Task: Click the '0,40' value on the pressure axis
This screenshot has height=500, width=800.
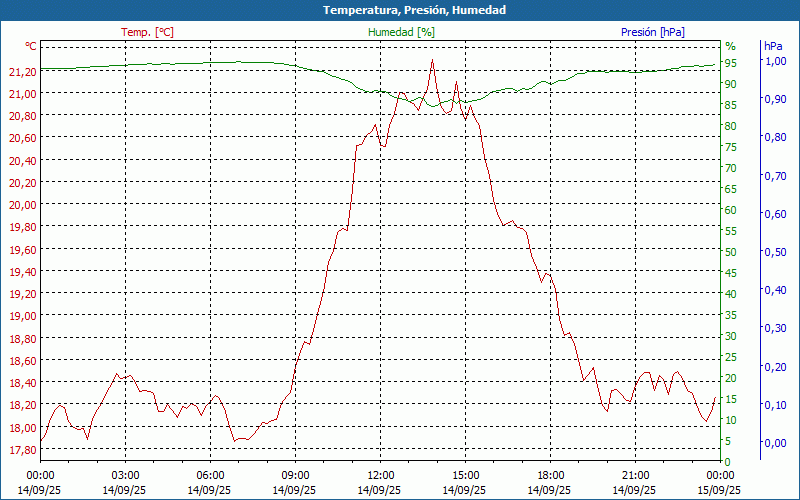Action: [776, 290]
